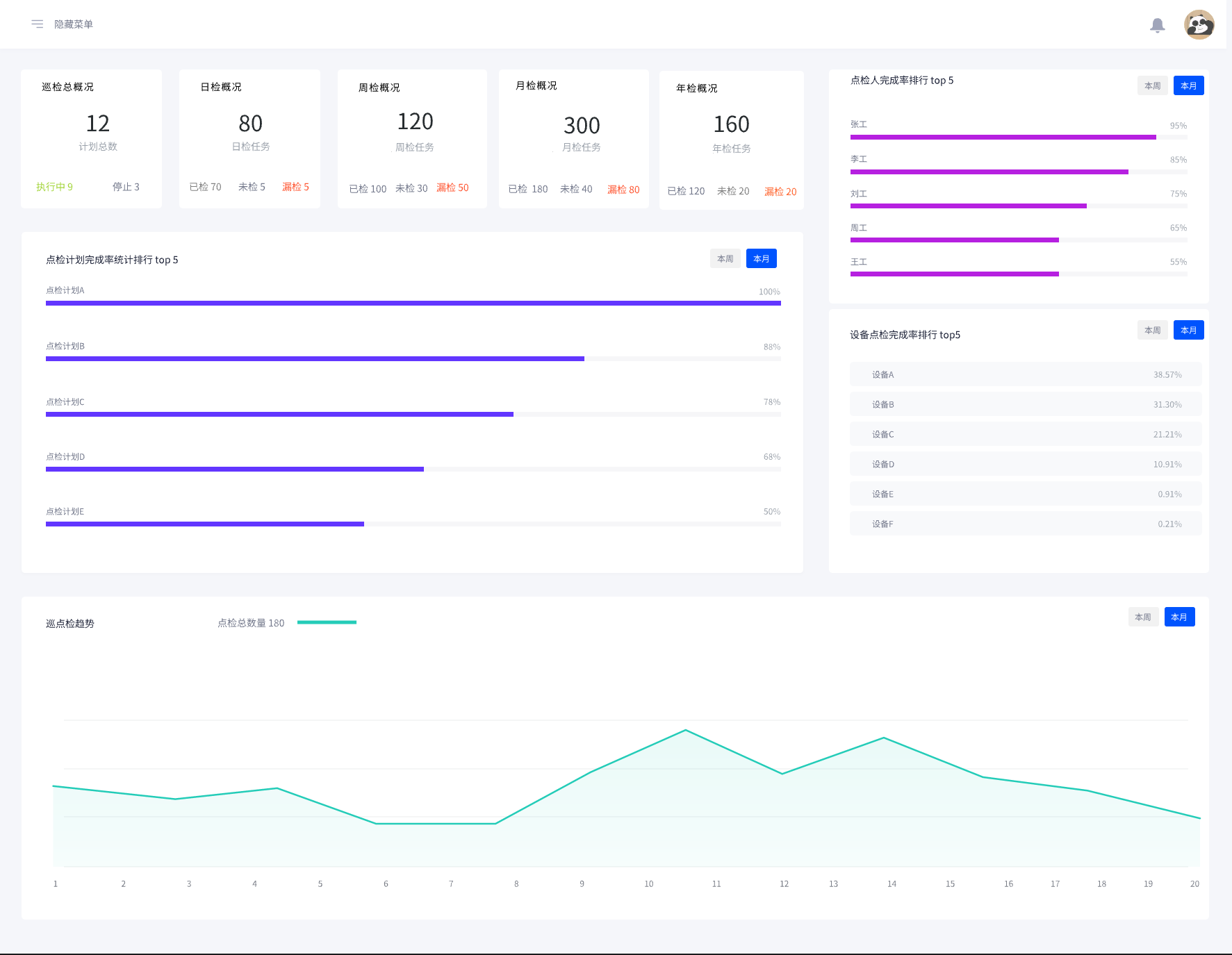The width and height of the screenshot is (1232, 955).
Task: Select 本月 in 巡点检趋势 chart
Action: pos(1179,617)
